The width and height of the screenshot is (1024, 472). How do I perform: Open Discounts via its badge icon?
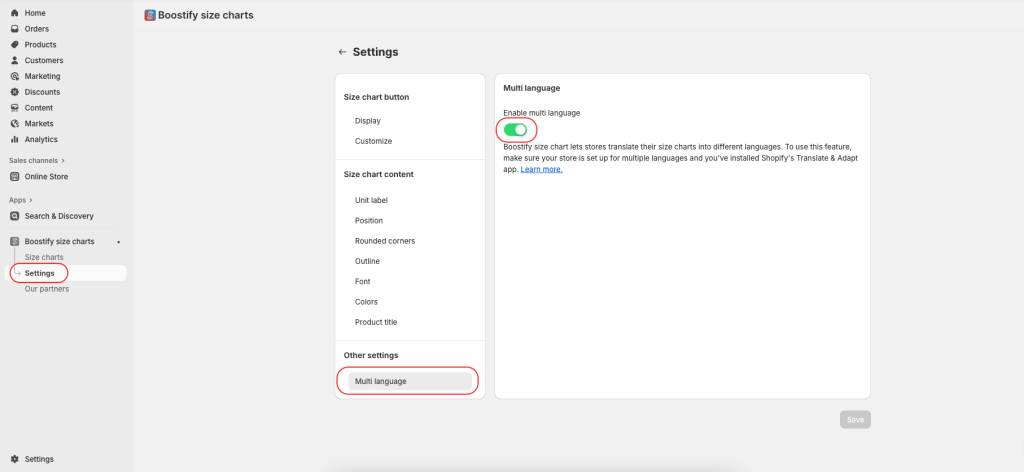(x=14, y=92)
